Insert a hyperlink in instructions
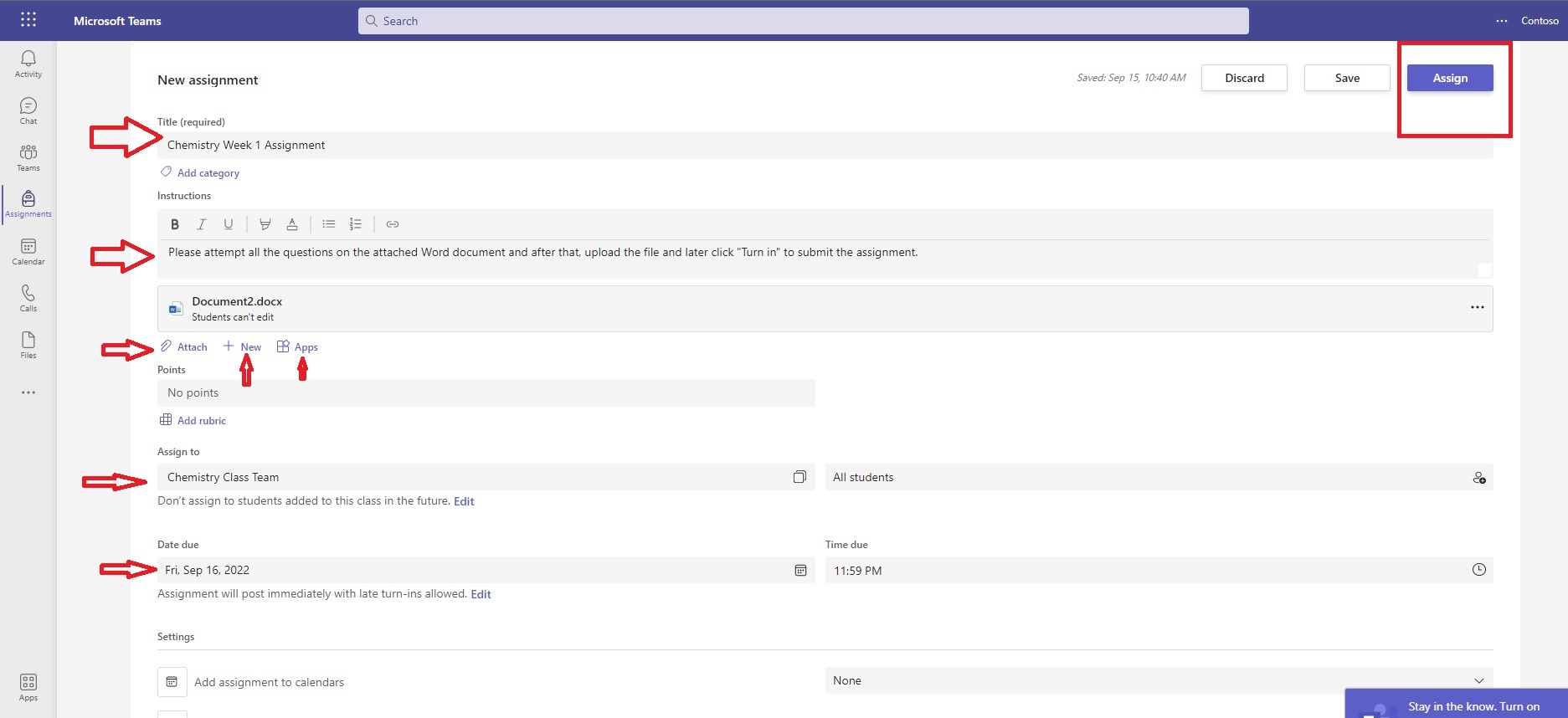Screen dimensions: 1568x718 click(x=393, y=224)
